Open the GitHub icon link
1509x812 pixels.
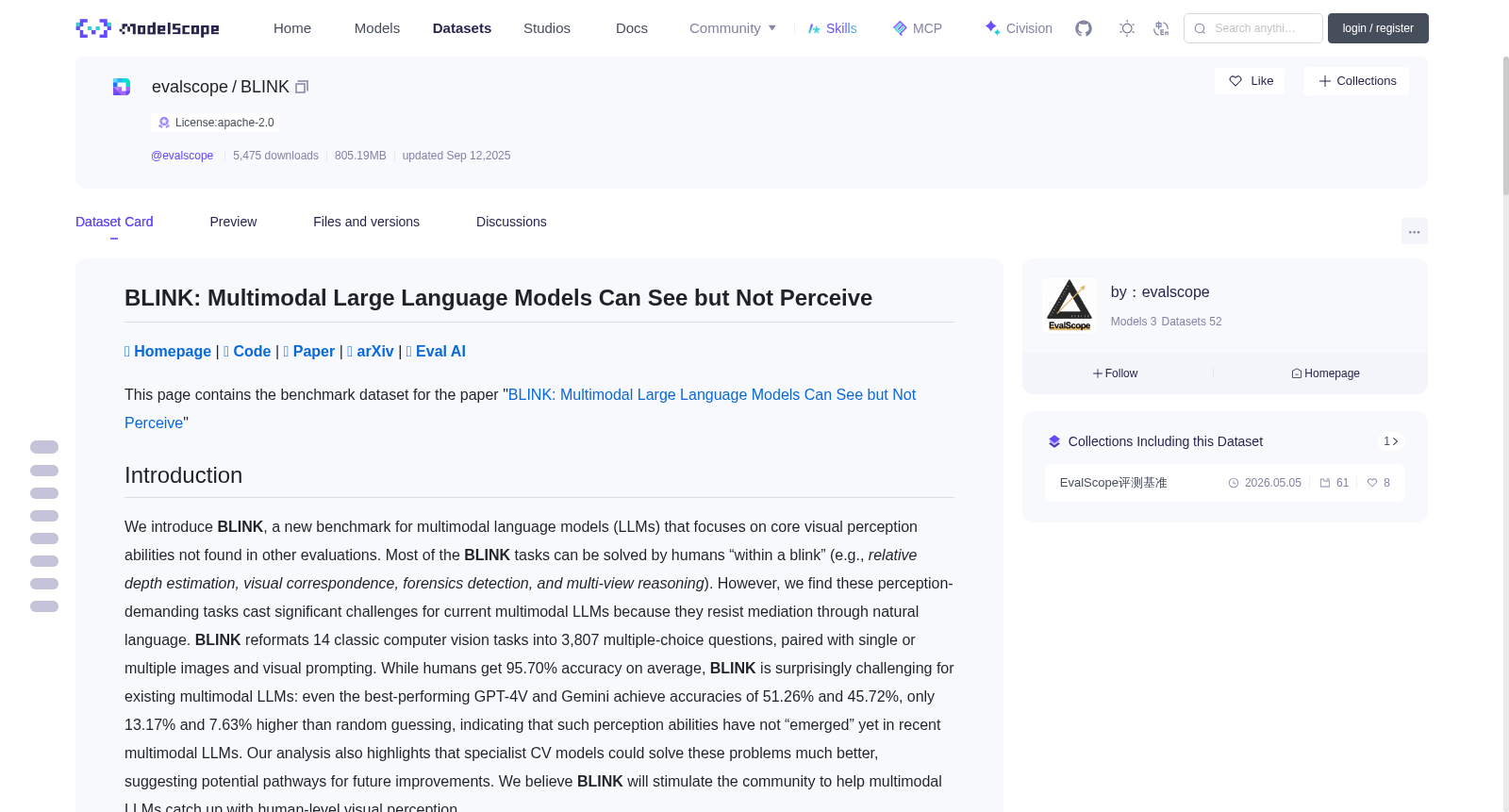click(1084, 28)
